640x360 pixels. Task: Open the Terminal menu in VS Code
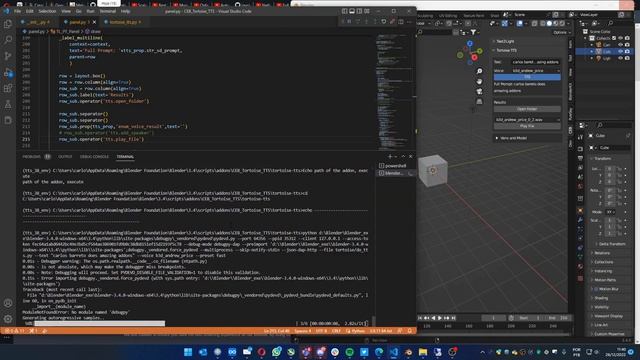tap(108, 11)
